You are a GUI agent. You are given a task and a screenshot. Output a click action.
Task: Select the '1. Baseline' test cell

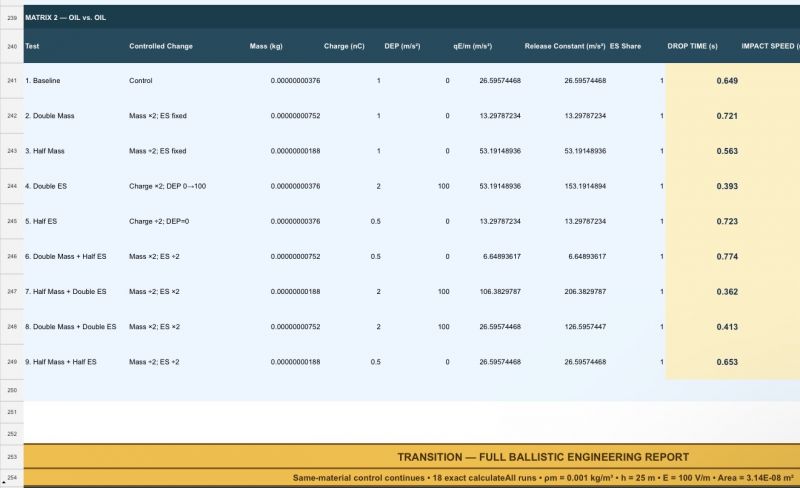pyautogui.click(x=42, y=81)
